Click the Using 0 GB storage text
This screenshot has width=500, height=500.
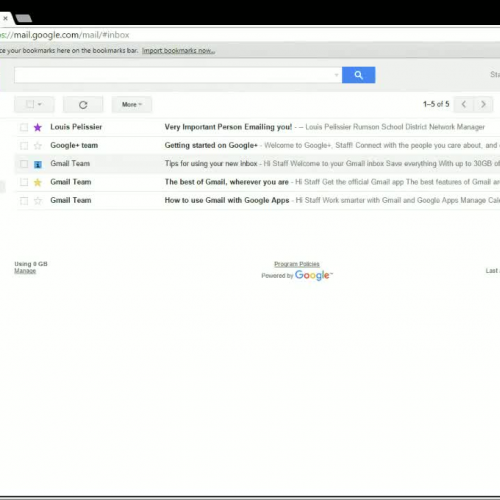pos(31,264)
